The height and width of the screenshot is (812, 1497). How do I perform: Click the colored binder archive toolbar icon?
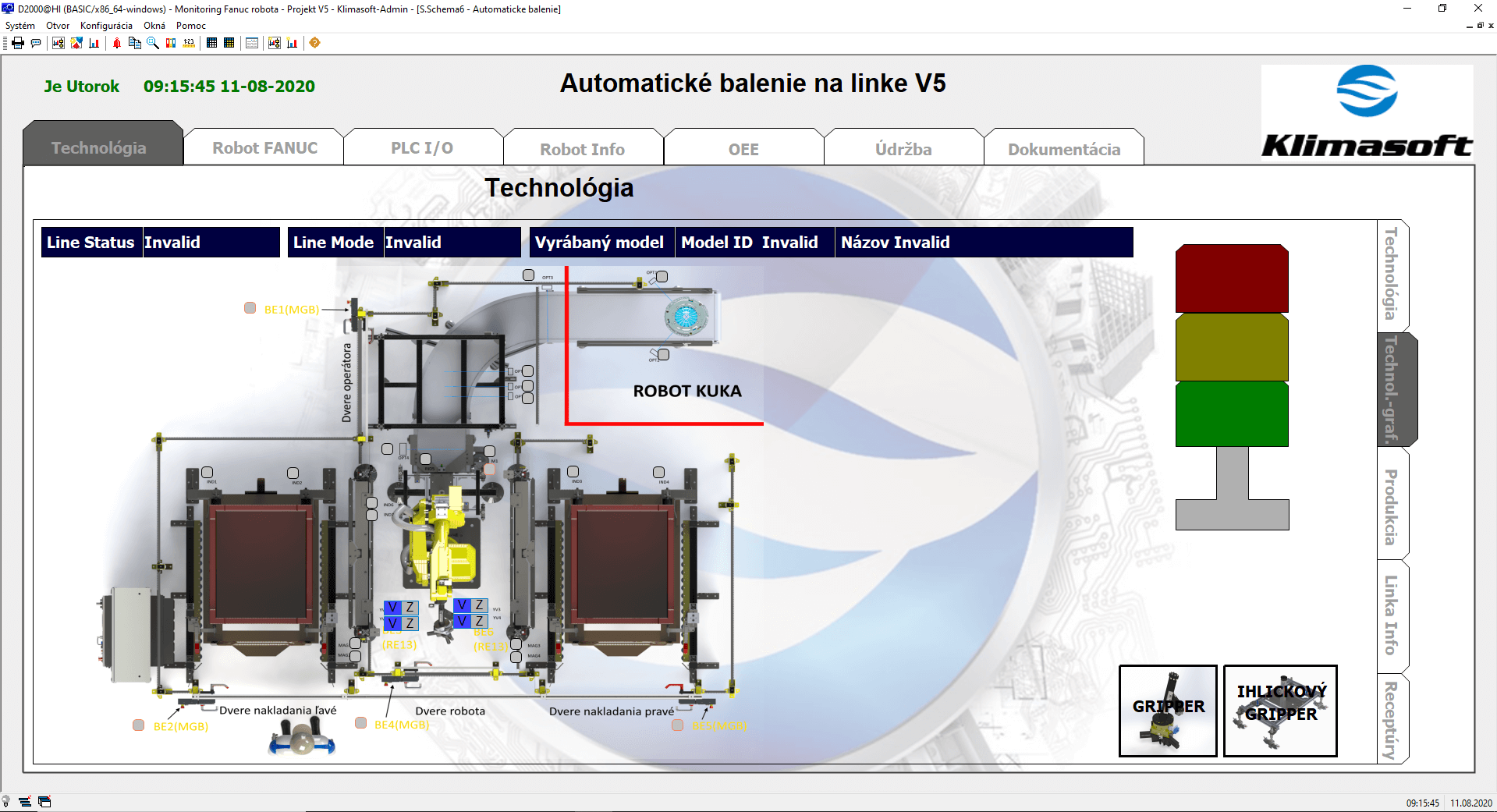click(171, 43)
